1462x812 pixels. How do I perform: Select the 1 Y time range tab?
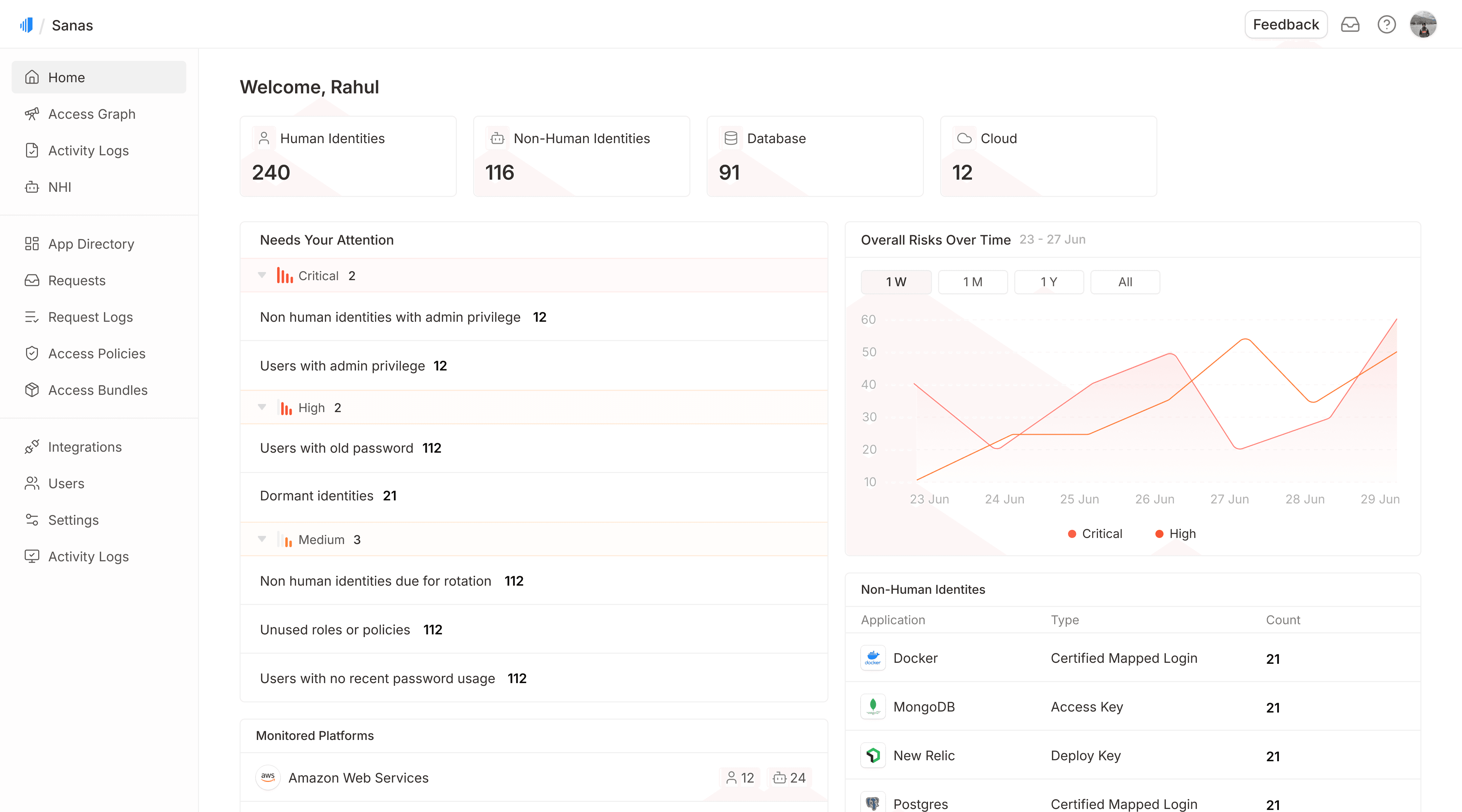point(1048,282)
